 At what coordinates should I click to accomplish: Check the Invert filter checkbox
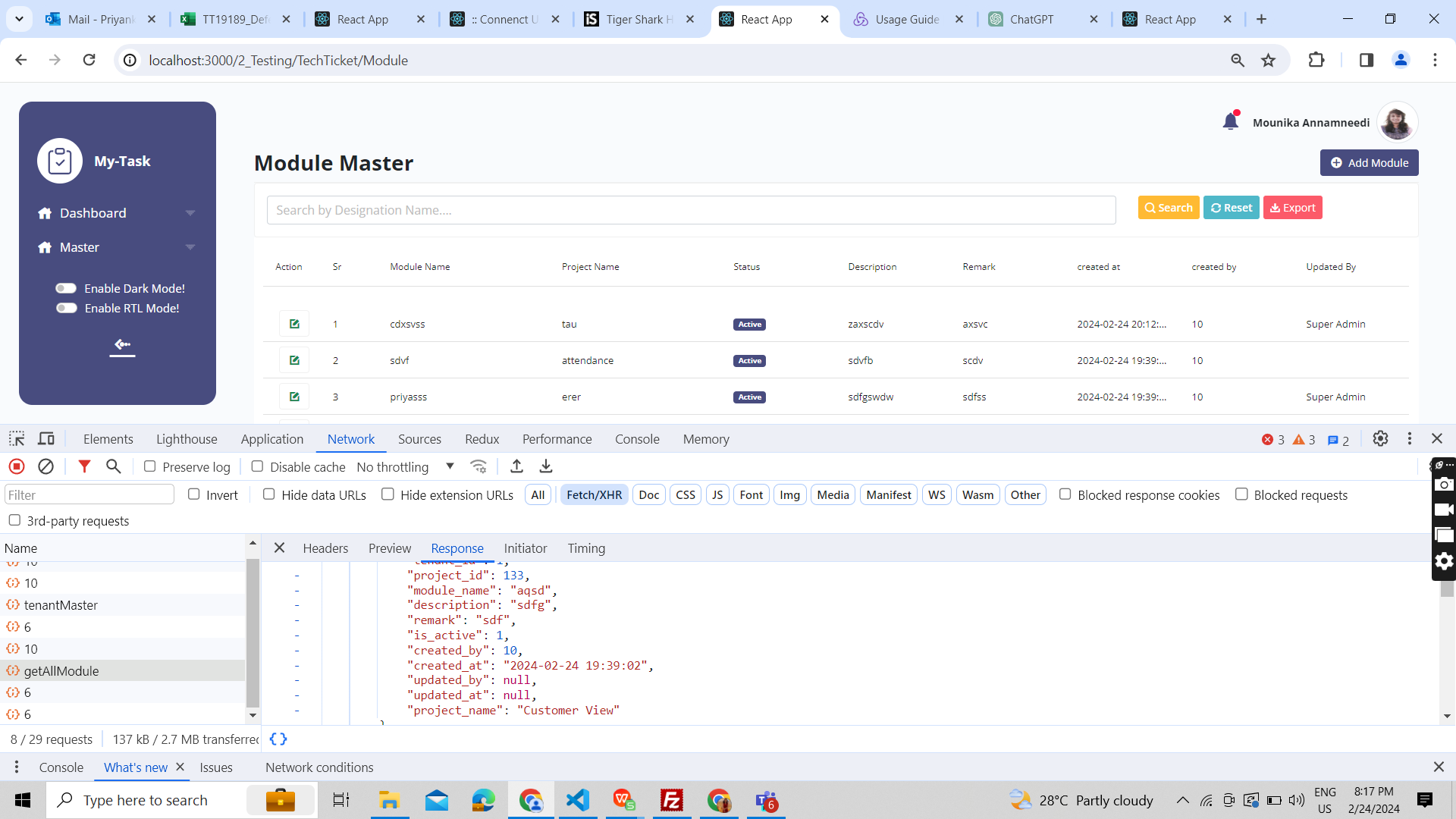coord(194,494)
